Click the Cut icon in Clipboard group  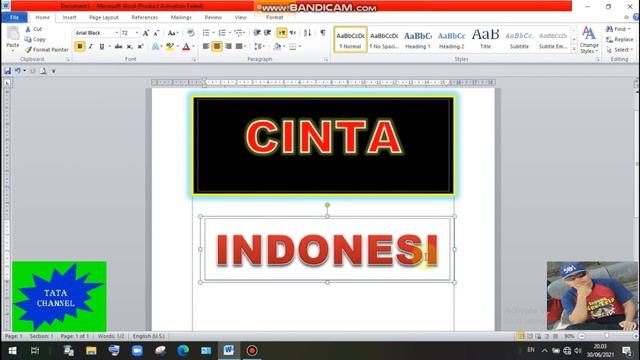(28, 29)
